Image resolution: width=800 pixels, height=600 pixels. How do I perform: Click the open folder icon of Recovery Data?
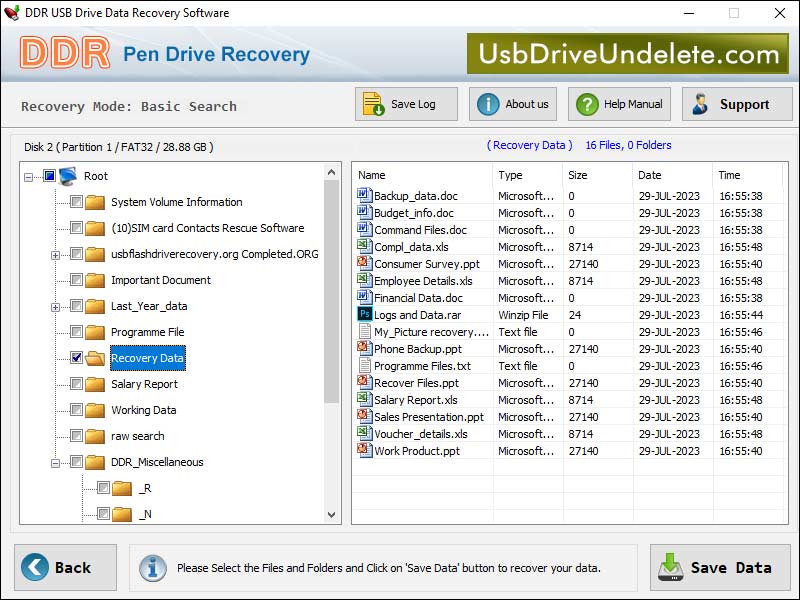(95, 358)
